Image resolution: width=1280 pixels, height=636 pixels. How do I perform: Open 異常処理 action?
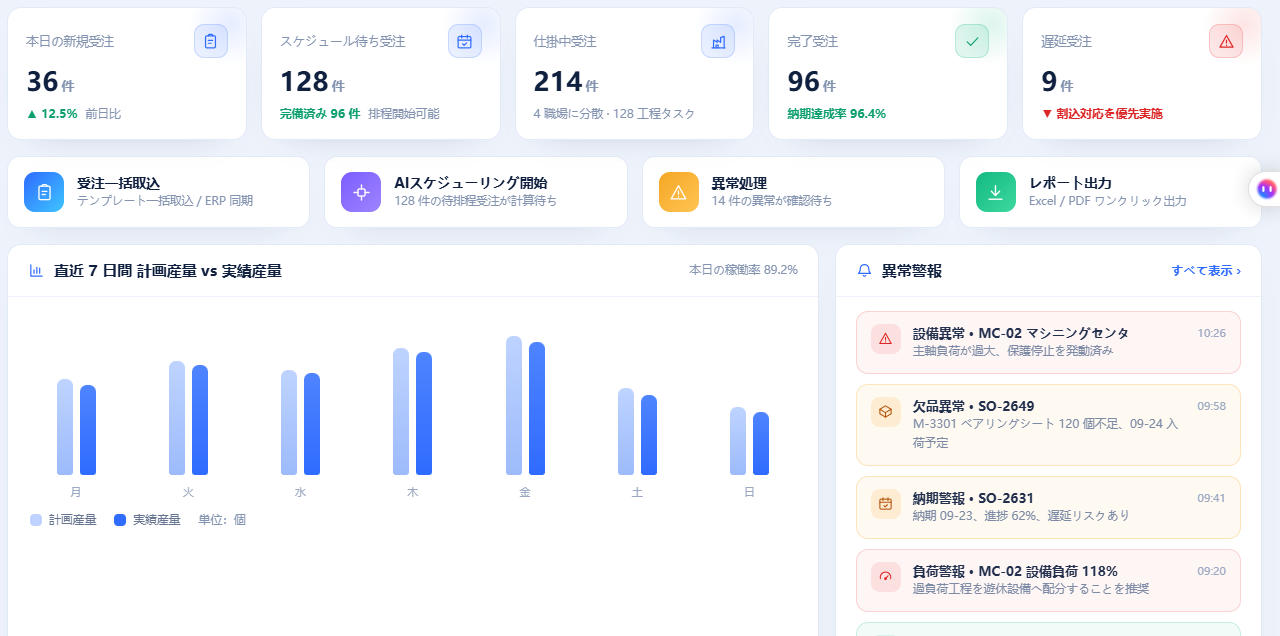[x=793, y=192]
